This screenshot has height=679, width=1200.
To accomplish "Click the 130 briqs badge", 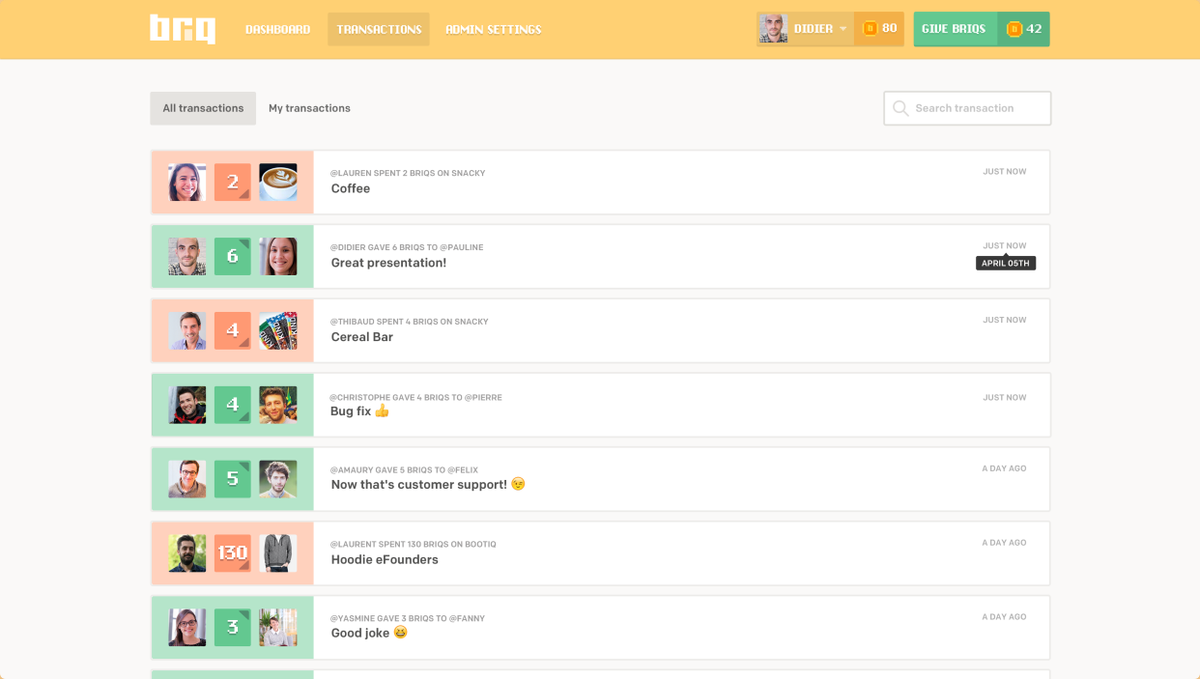I will (x=232, y=553).
